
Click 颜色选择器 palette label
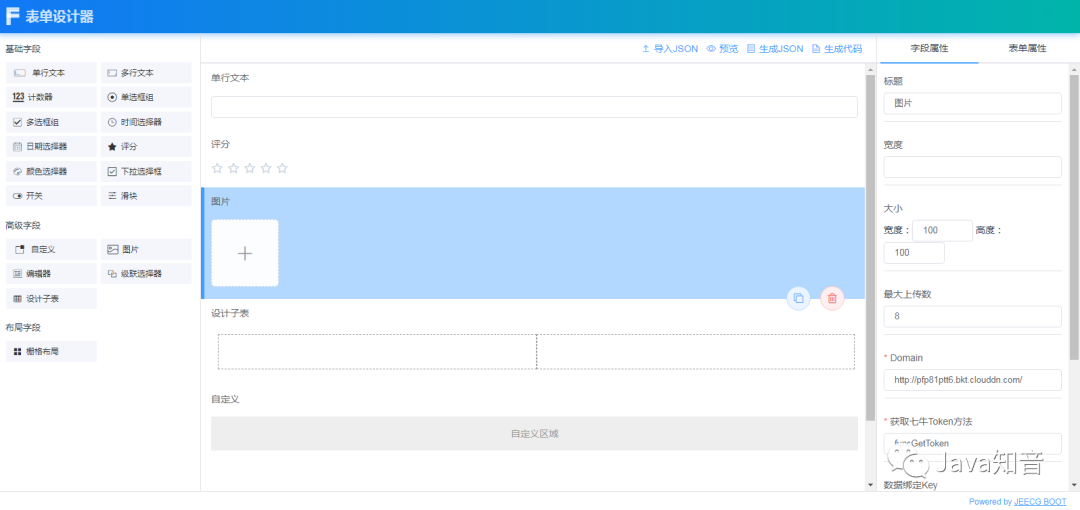pos(47,171)
